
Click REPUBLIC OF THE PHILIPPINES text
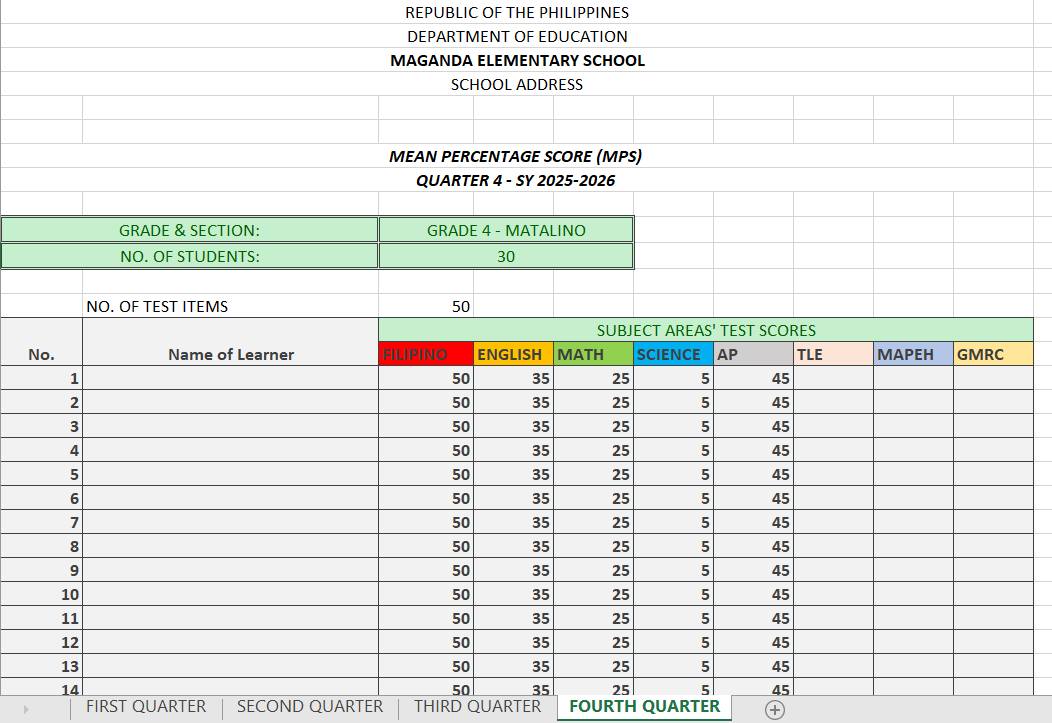(x=517, y=12)
